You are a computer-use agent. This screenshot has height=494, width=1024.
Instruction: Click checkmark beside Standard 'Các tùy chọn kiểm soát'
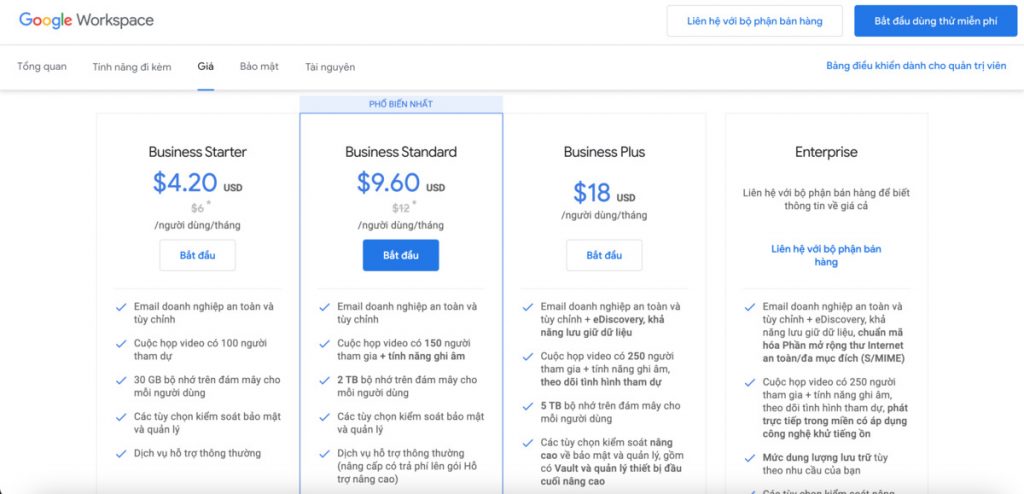point(324,417)
